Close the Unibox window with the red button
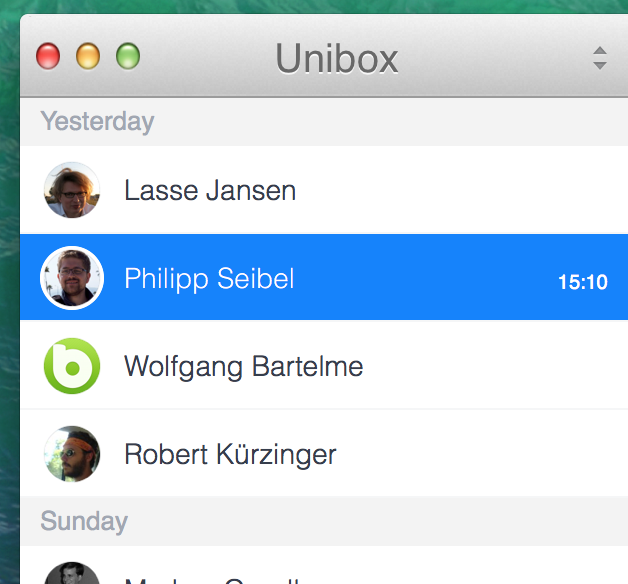The image size is (628, 584). click(48, 56)
